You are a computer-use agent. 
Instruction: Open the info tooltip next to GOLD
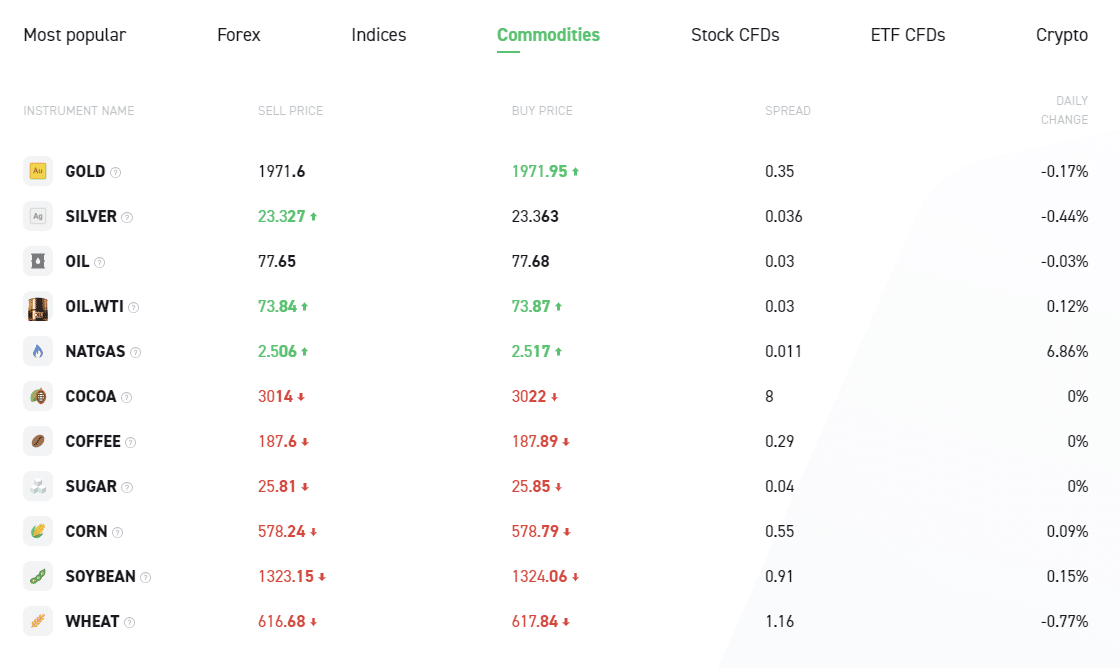[x=116, y=172]
